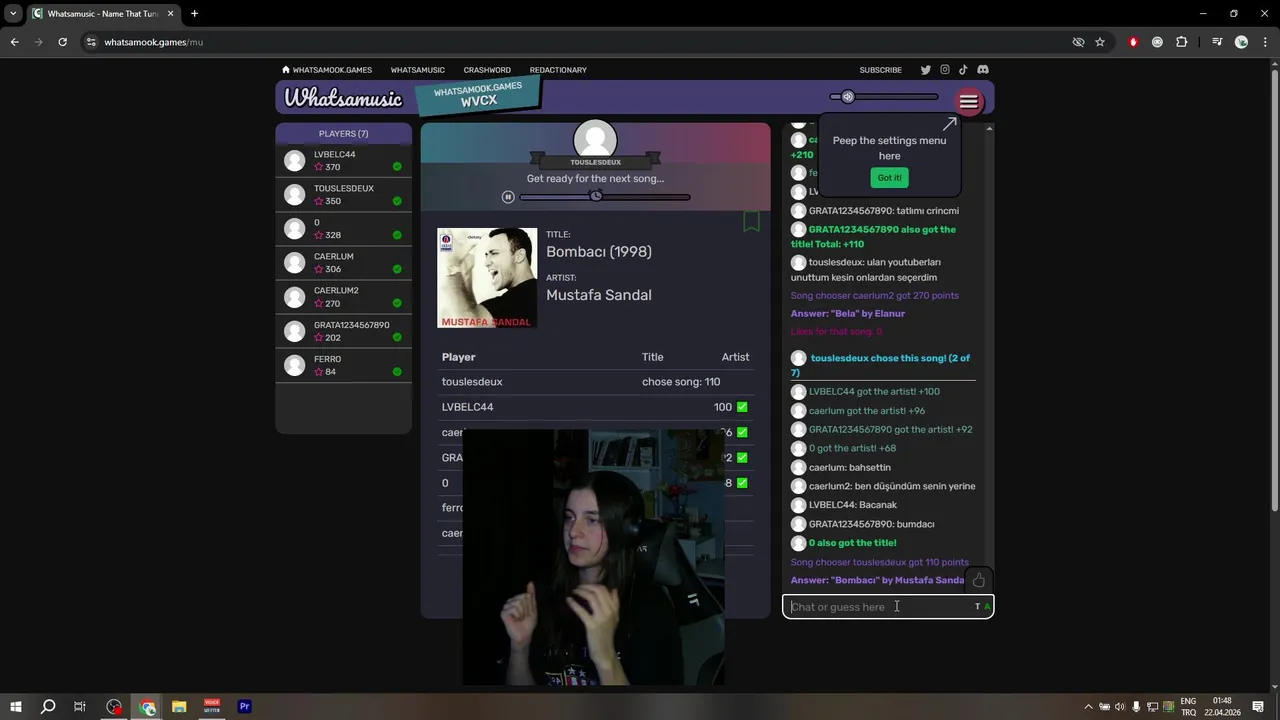Open the tab search dropdown arrow
The image size is (1280, 720).
(13, 14)
